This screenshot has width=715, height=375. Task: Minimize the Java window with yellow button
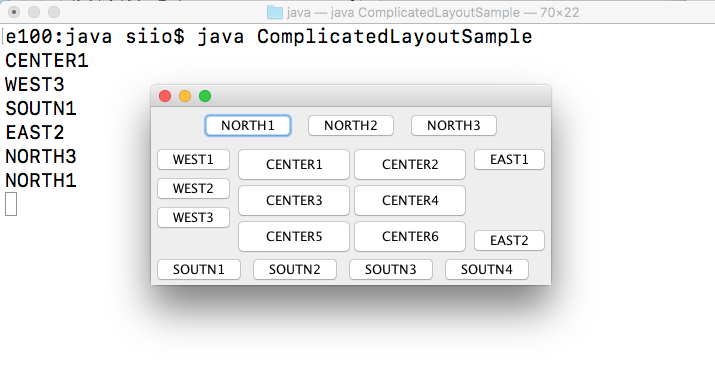coord(185,96)
